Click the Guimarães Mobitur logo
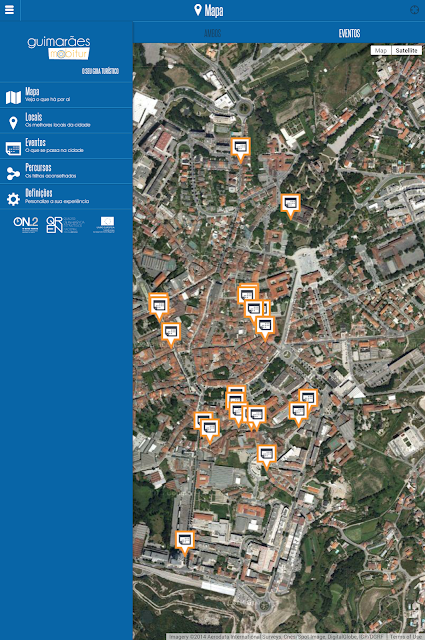The image size is (425, 640). click(59, 48)
